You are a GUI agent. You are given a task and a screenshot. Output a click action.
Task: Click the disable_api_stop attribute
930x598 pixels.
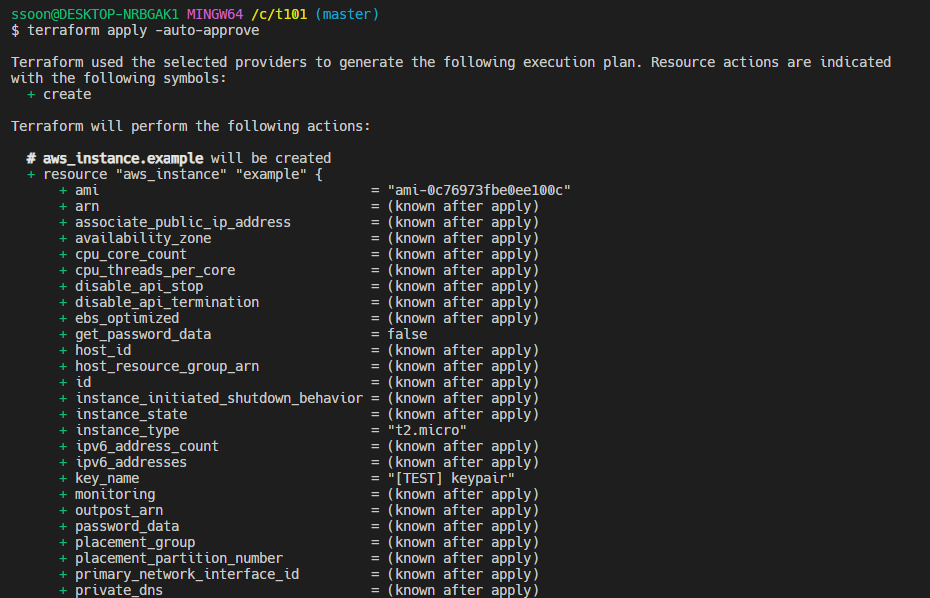139,287
